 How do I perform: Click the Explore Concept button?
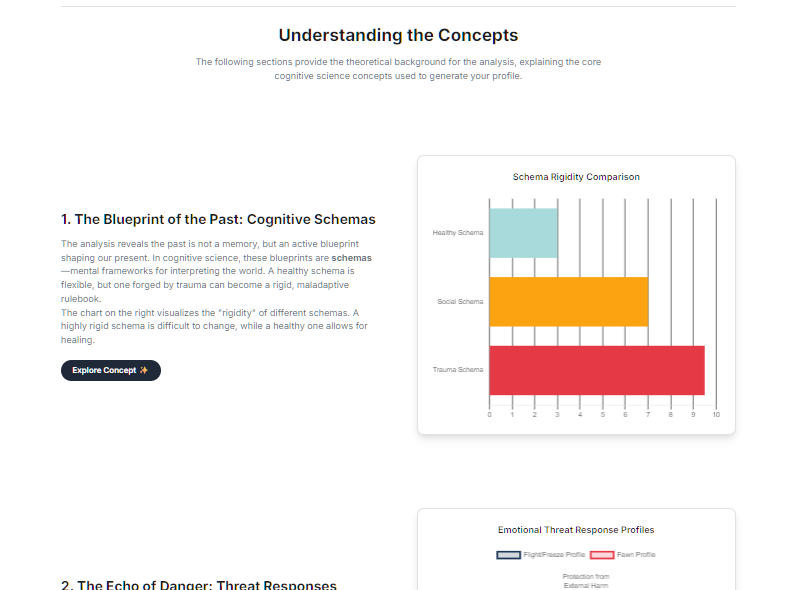[110, 370]
